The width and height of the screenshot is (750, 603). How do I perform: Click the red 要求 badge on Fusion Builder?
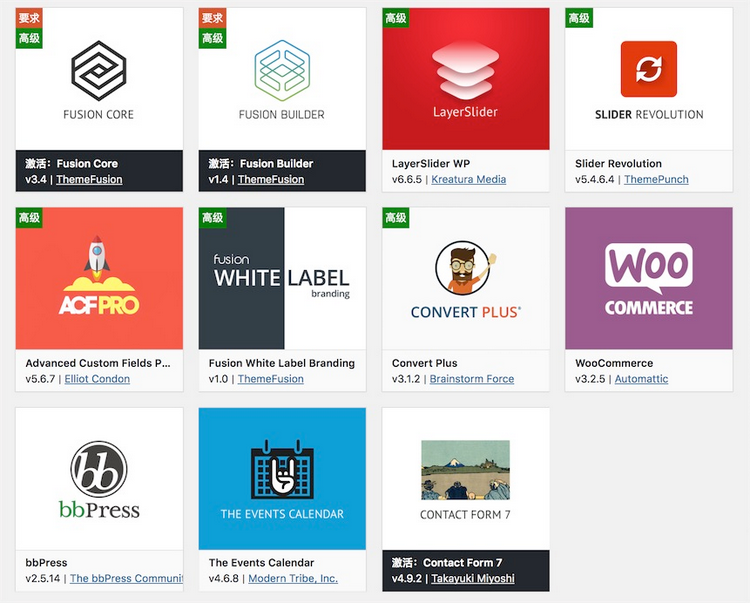coord(212,18)
